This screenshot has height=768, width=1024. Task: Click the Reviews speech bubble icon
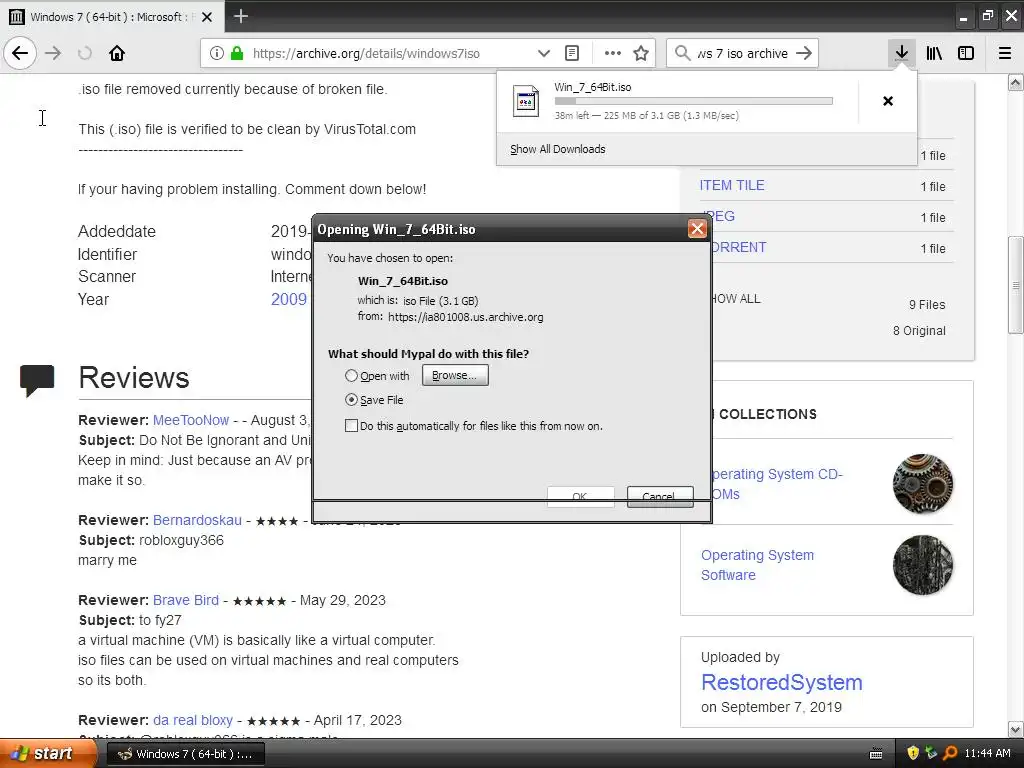[x=37, y=380]
